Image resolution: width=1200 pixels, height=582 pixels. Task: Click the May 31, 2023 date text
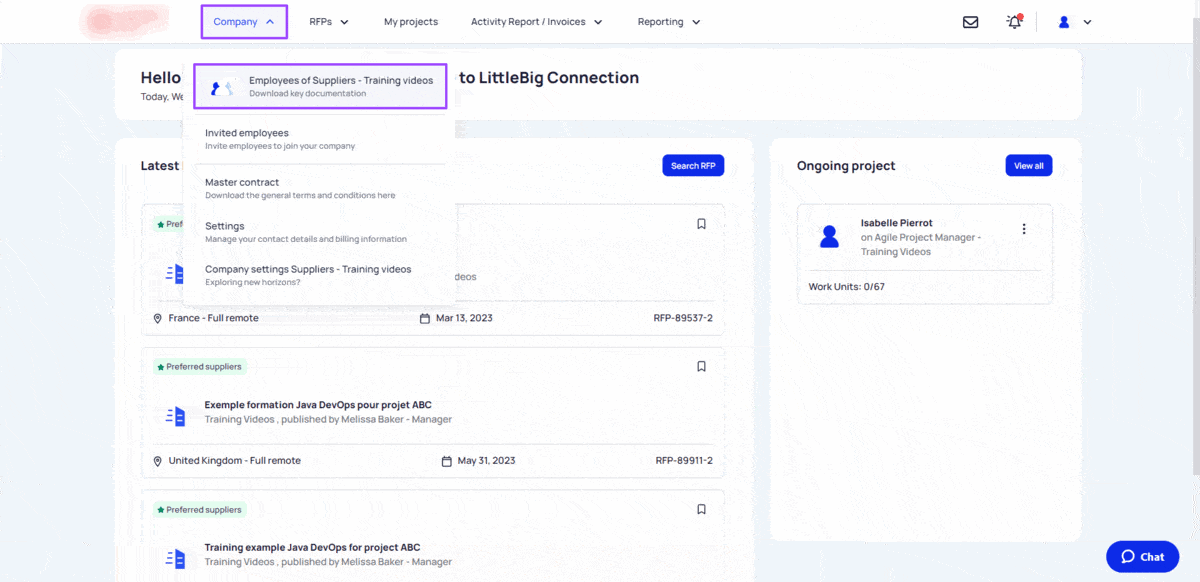[x=486, y=461]
